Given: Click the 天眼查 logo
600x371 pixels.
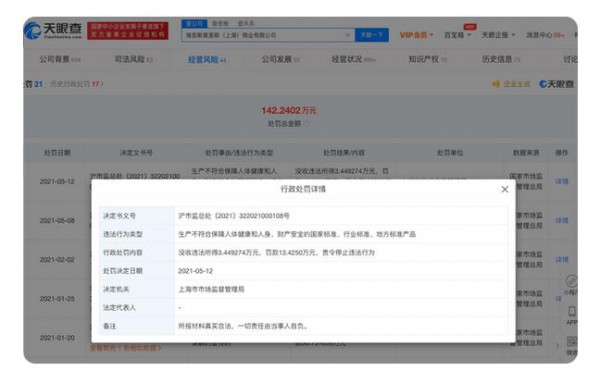Looking at the screenshot, I should coord(53,31).
